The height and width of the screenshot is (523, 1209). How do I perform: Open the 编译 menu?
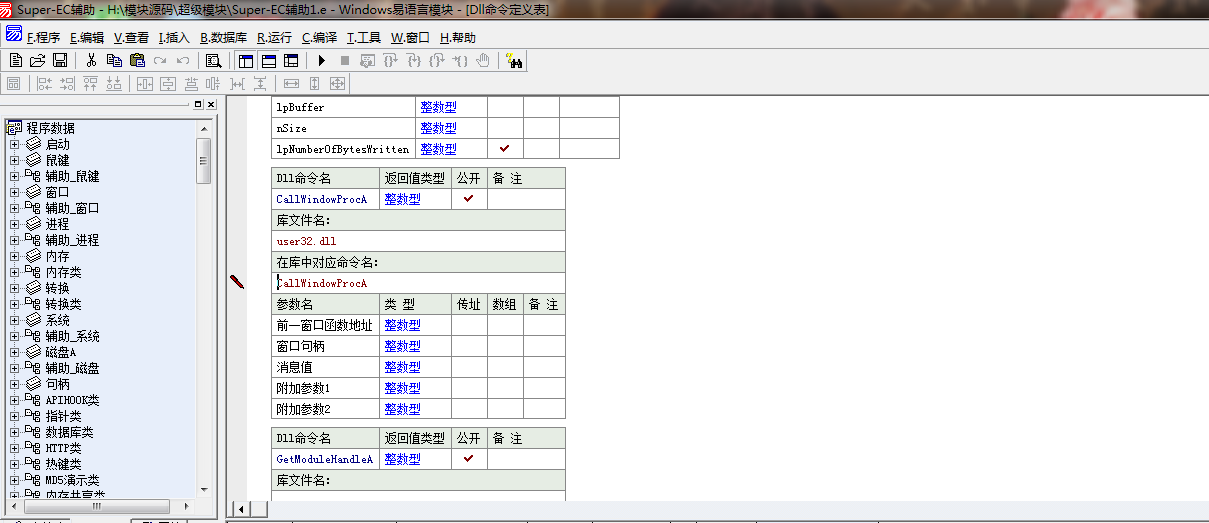tap(319, 38)
